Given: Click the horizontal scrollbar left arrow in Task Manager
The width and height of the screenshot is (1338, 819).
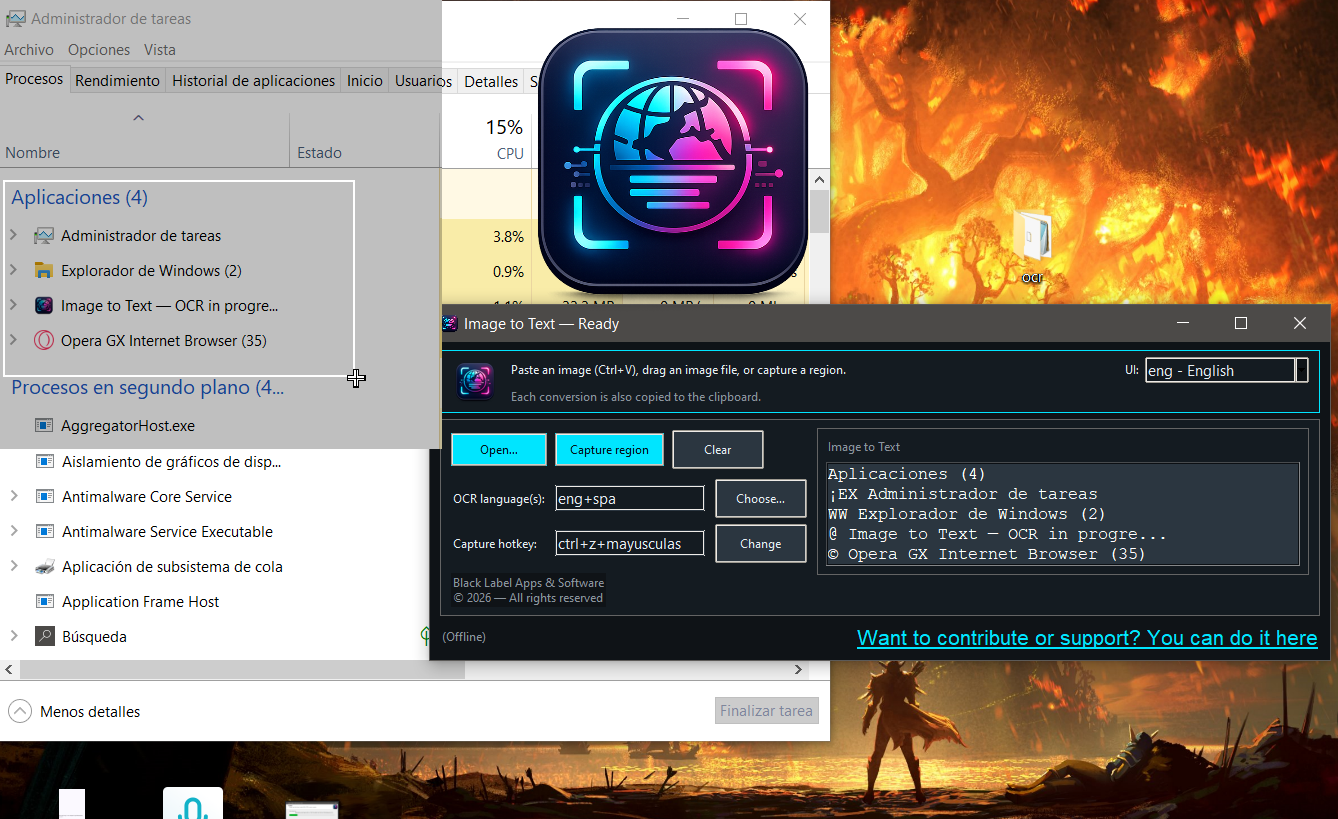Looking at the screenshot, I should 9,670.
